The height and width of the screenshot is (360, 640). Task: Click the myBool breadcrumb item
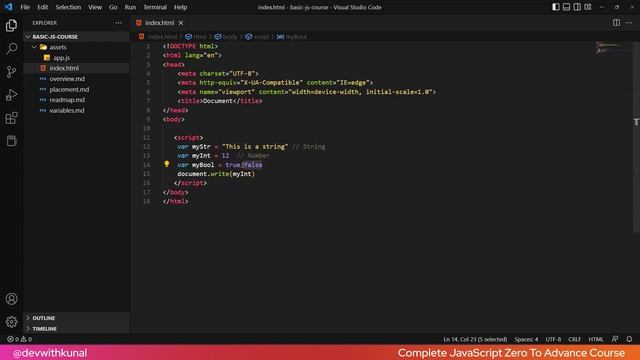[x=292, y=37]
